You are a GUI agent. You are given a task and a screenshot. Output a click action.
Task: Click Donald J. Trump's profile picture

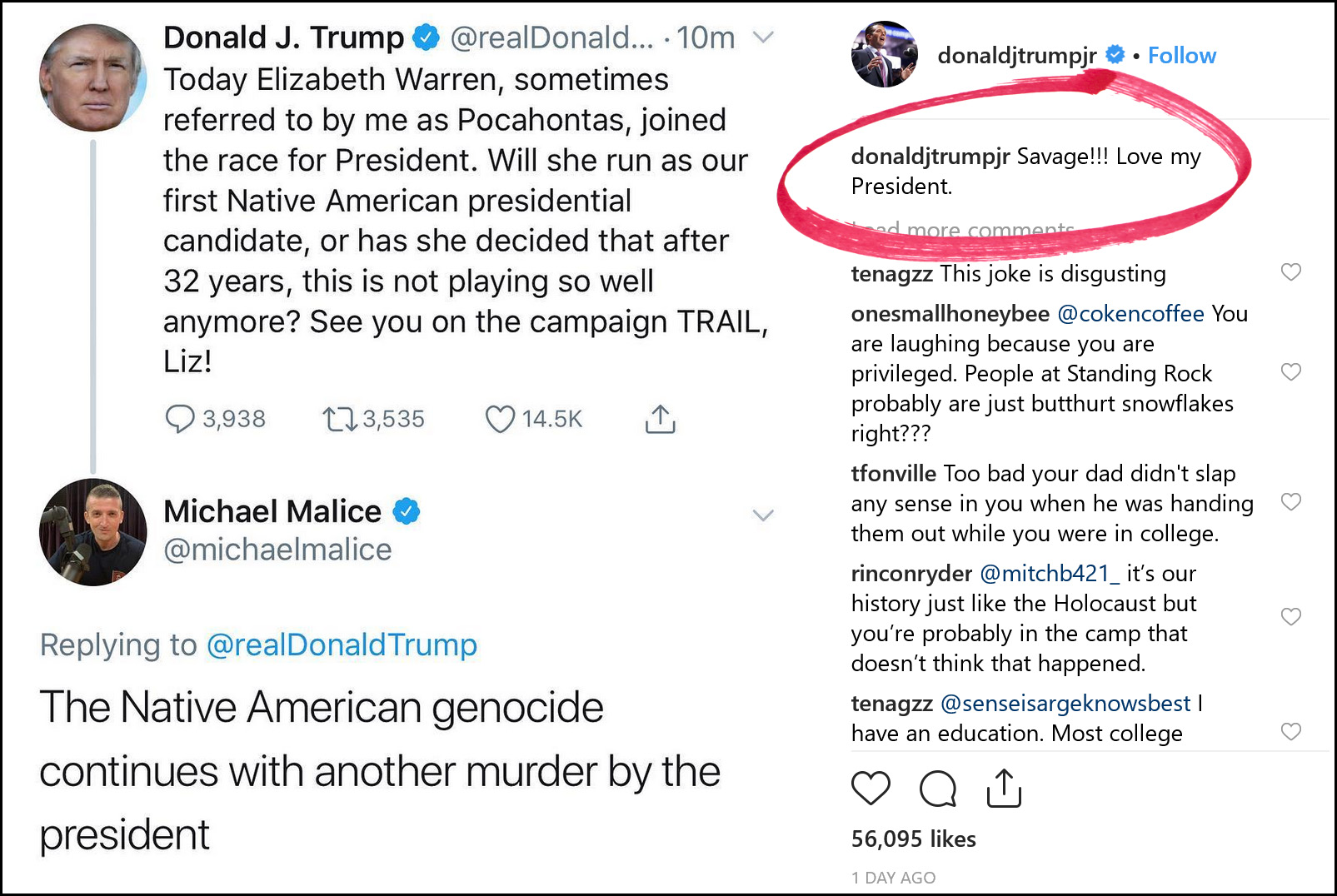93,77
